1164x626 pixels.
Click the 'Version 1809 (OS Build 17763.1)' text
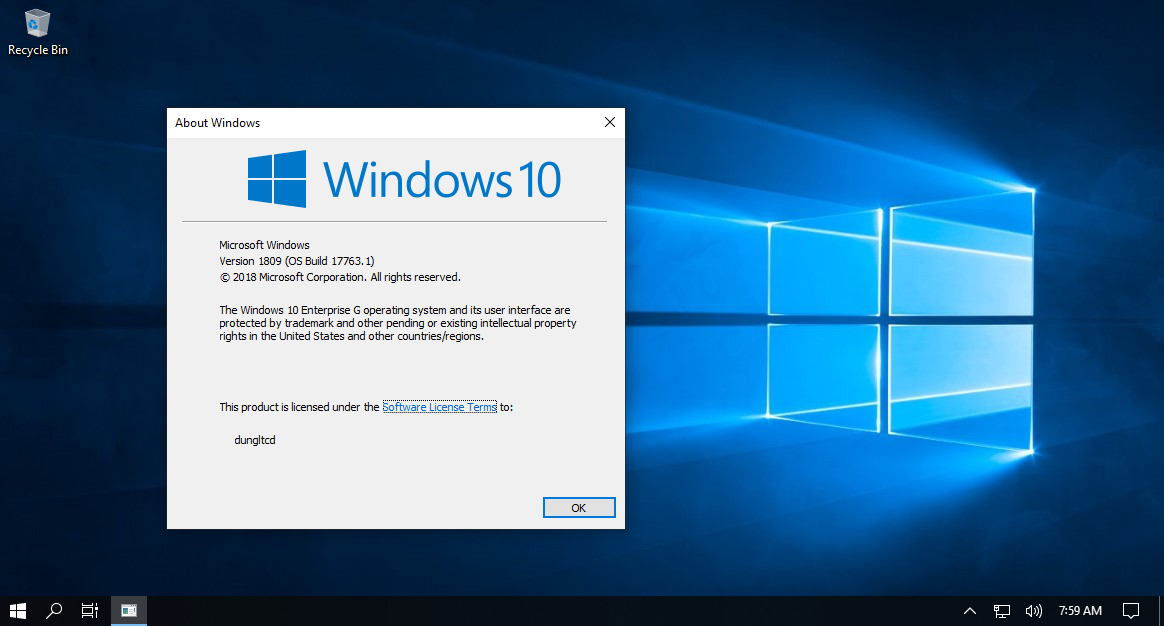297,261
